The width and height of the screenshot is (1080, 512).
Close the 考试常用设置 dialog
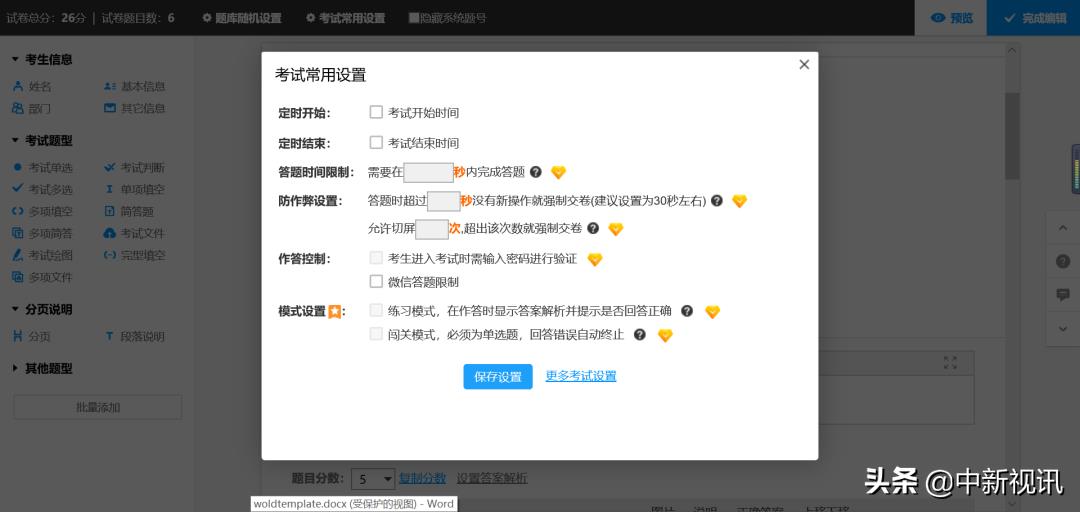(x=804, y=65)
